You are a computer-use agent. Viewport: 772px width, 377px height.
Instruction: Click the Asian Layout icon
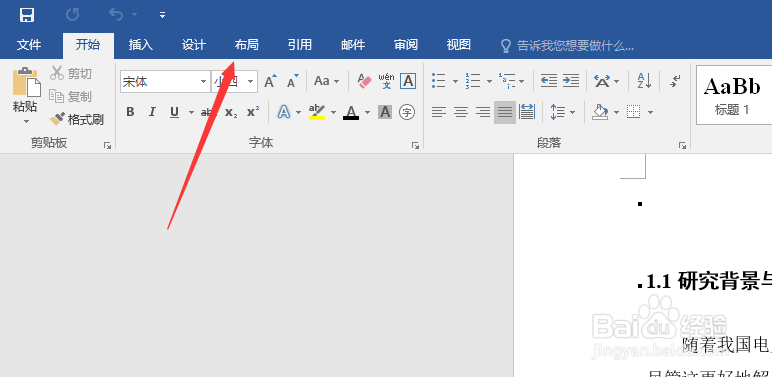coord(602,81)
